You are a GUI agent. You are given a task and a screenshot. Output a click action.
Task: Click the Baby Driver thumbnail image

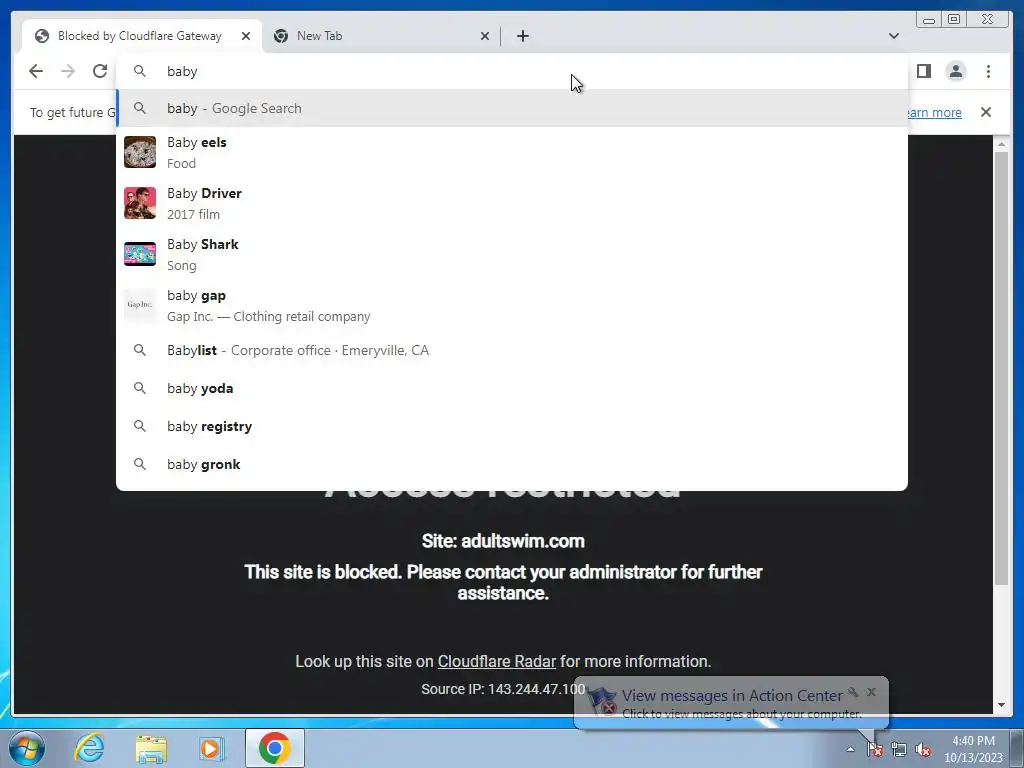[x=140, y=203]
